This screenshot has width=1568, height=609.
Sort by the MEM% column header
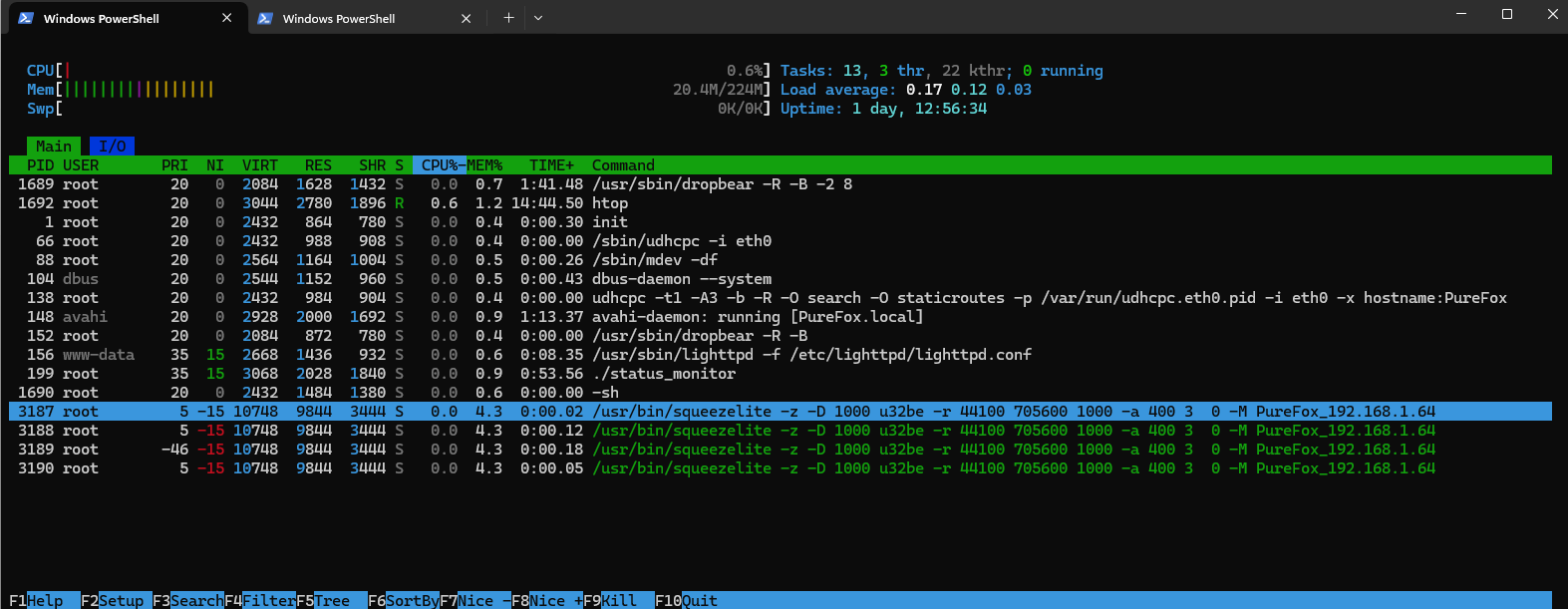click(x=485, y=165)
